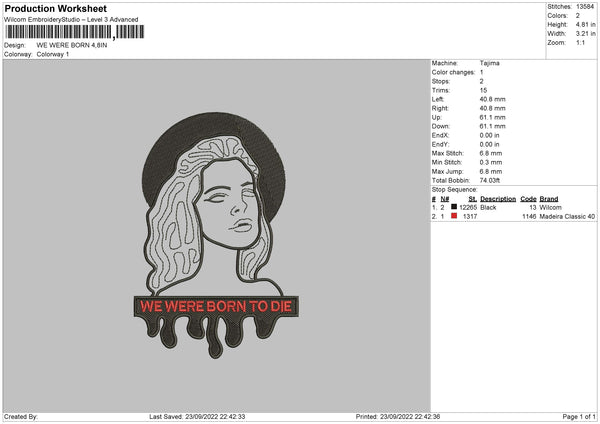600x424 pixels.
Task: Click the 'Stop Sequence:' heading
Action: pos(455,190)
